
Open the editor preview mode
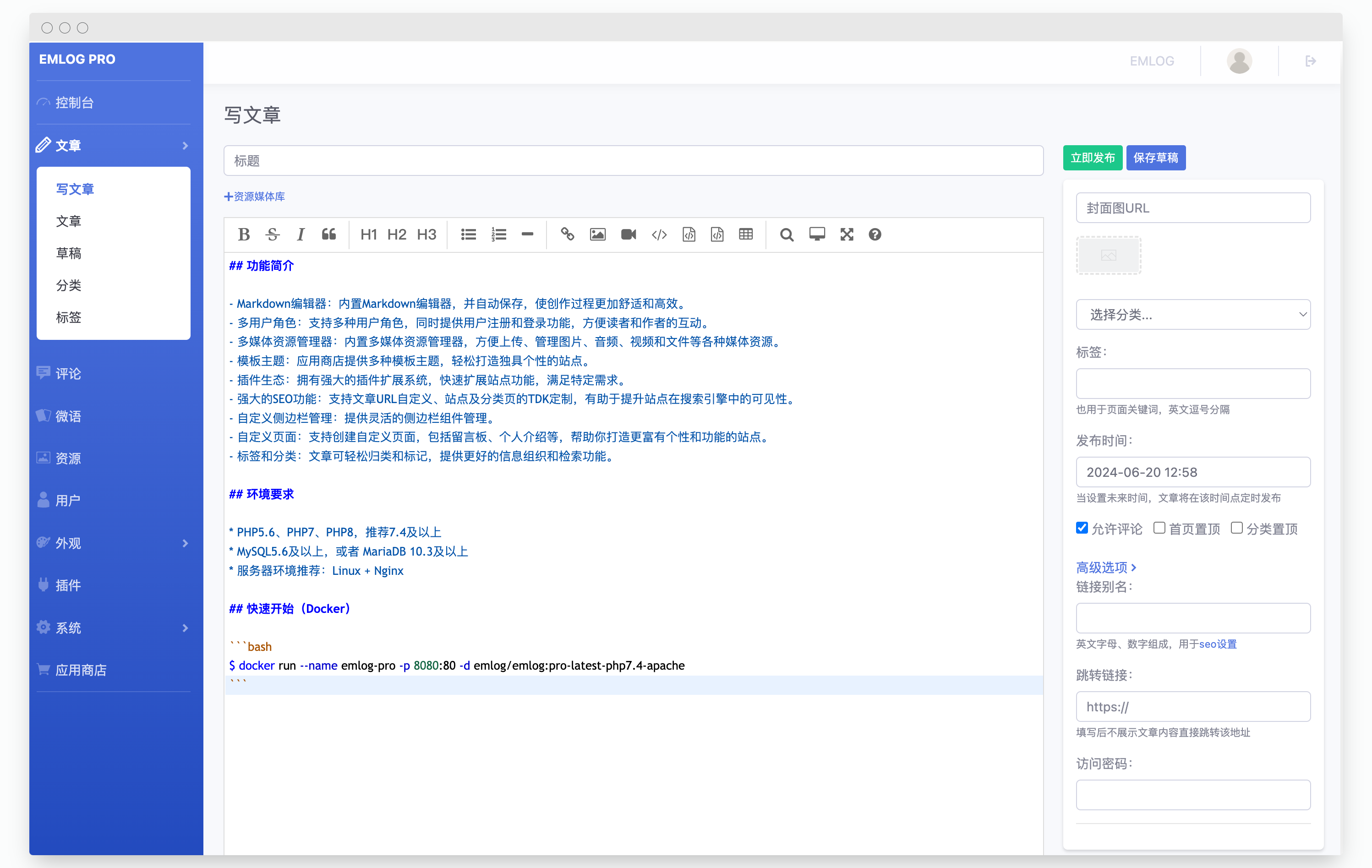(817, 234)
